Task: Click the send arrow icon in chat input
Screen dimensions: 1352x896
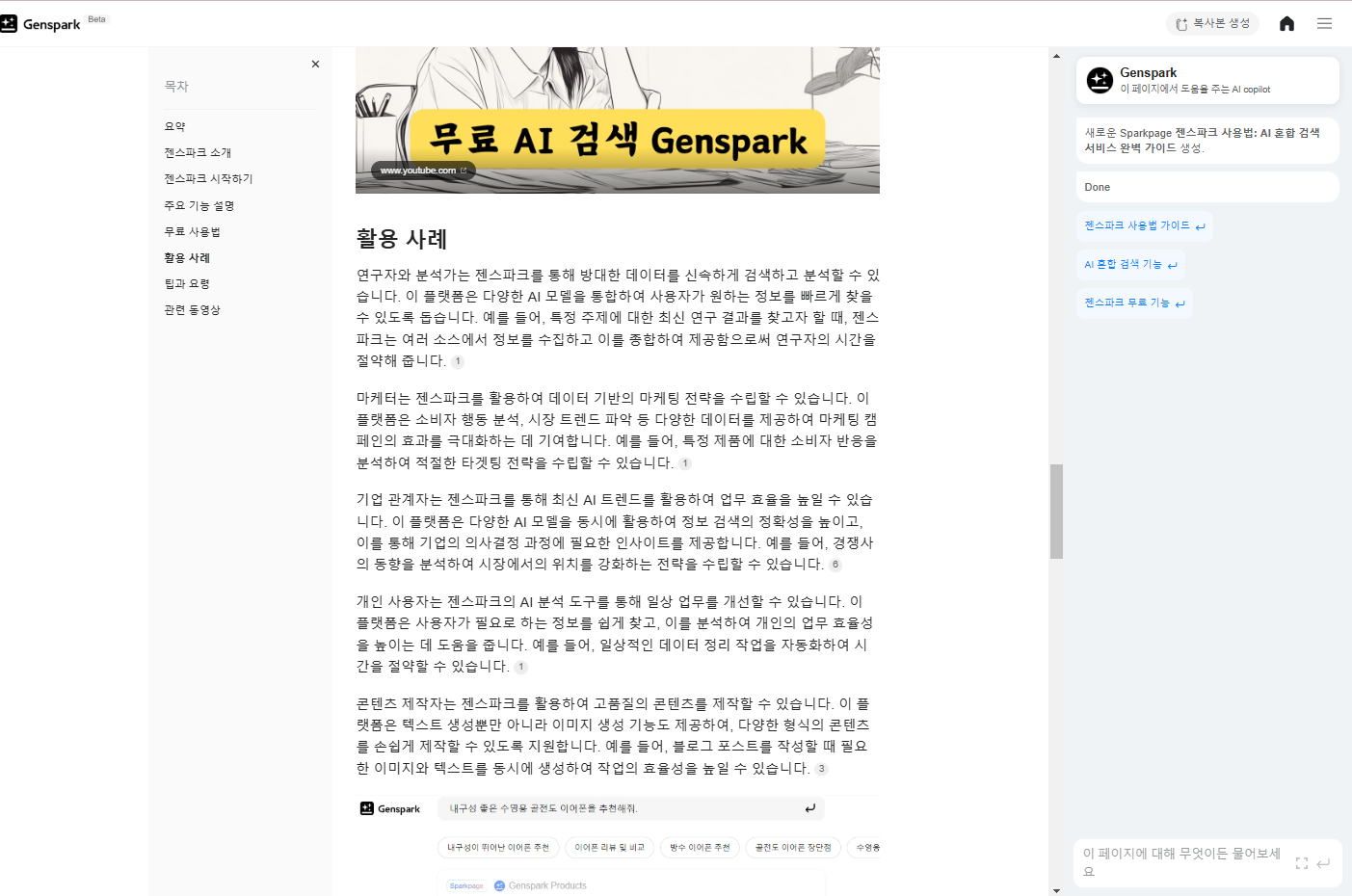Action: click(x=1323, y=863)
